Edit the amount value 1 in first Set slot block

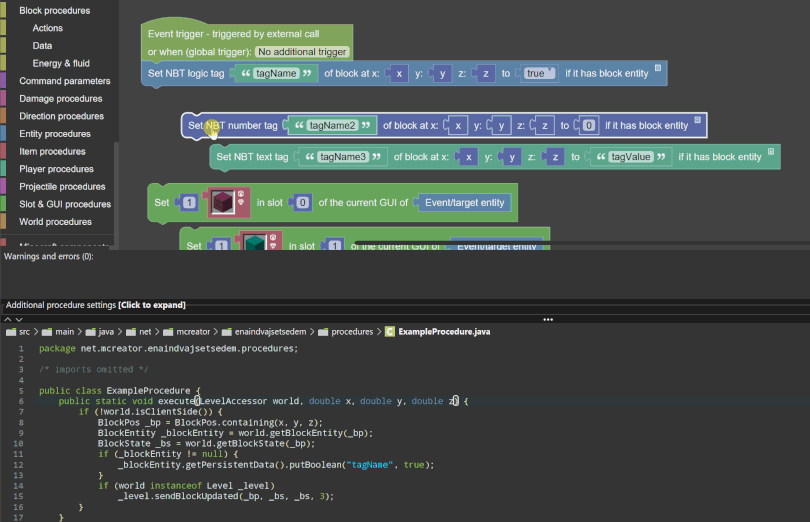coord(190,203)
